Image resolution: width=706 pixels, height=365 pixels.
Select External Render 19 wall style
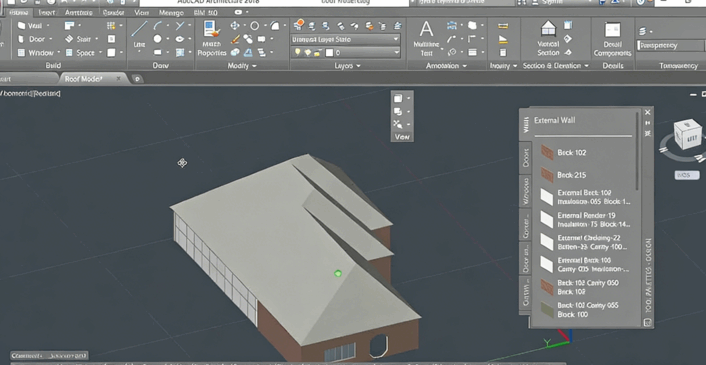point(586,220)
